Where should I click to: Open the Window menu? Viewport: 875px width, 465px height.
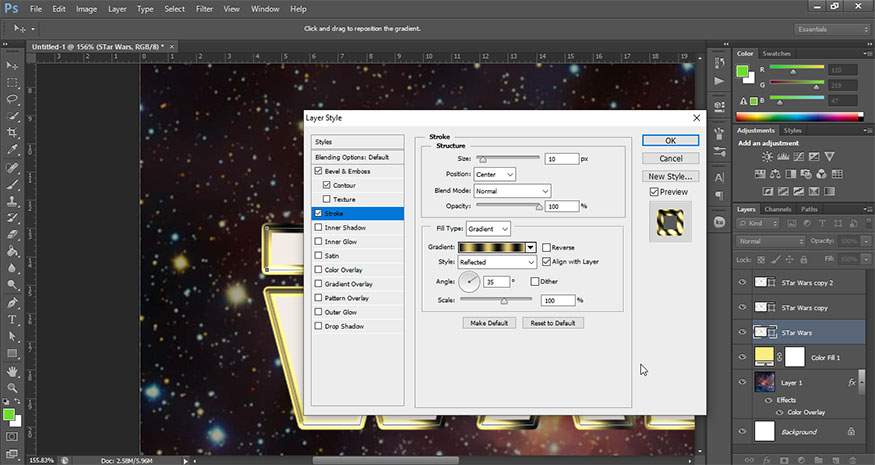pyautogui.click(x=265, y=9)
